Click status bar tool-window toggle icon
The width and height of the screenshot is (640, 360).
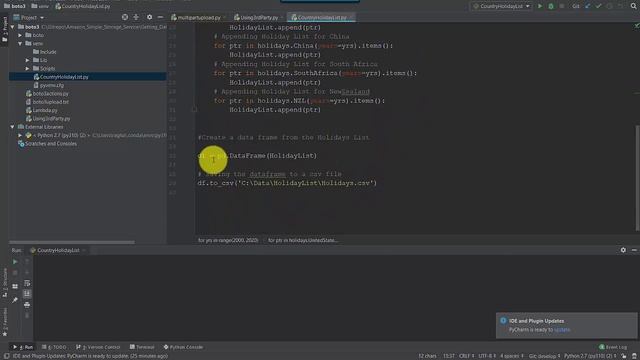click(6, 356)
